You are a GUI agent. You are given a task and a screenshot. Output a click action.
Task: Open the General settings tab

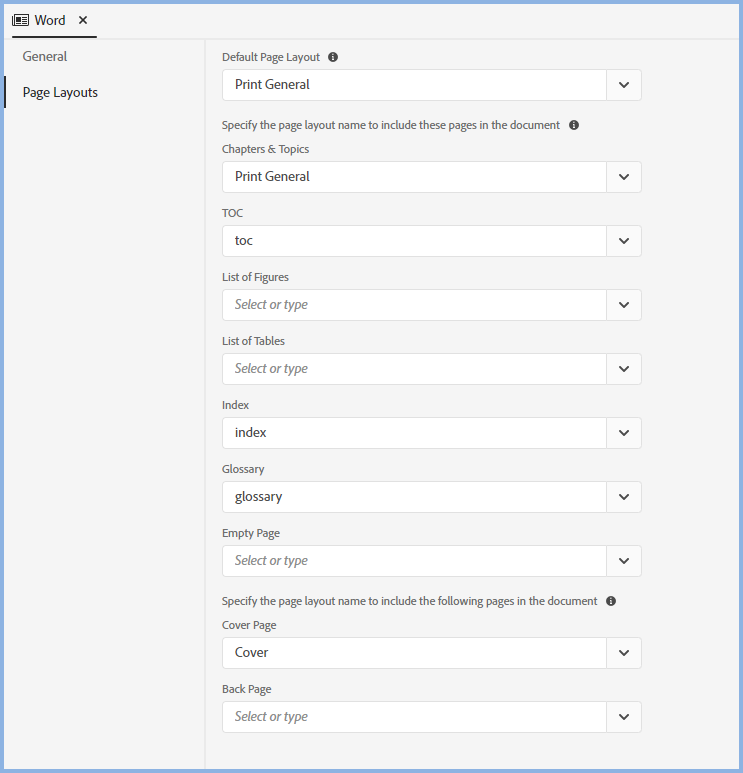point(45,56)
